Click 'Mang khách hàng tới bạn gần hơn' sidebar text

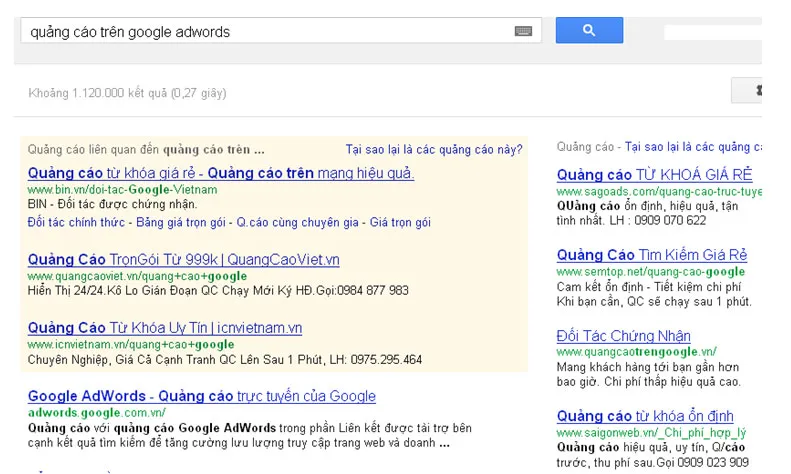click(648, 367)
